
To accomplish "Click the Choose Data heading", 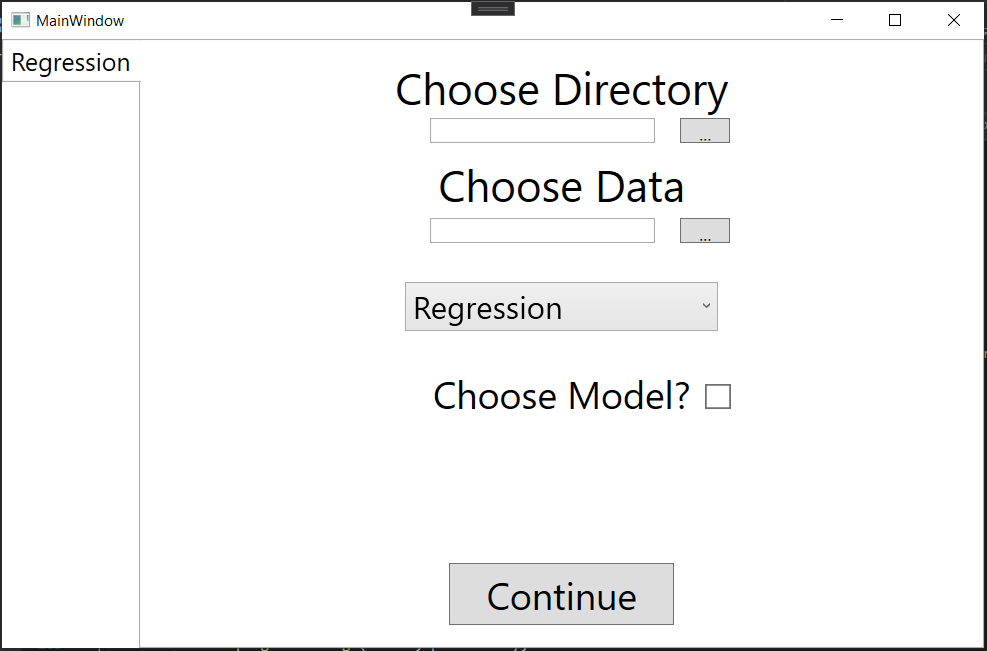I will click(x=561, y=187).
